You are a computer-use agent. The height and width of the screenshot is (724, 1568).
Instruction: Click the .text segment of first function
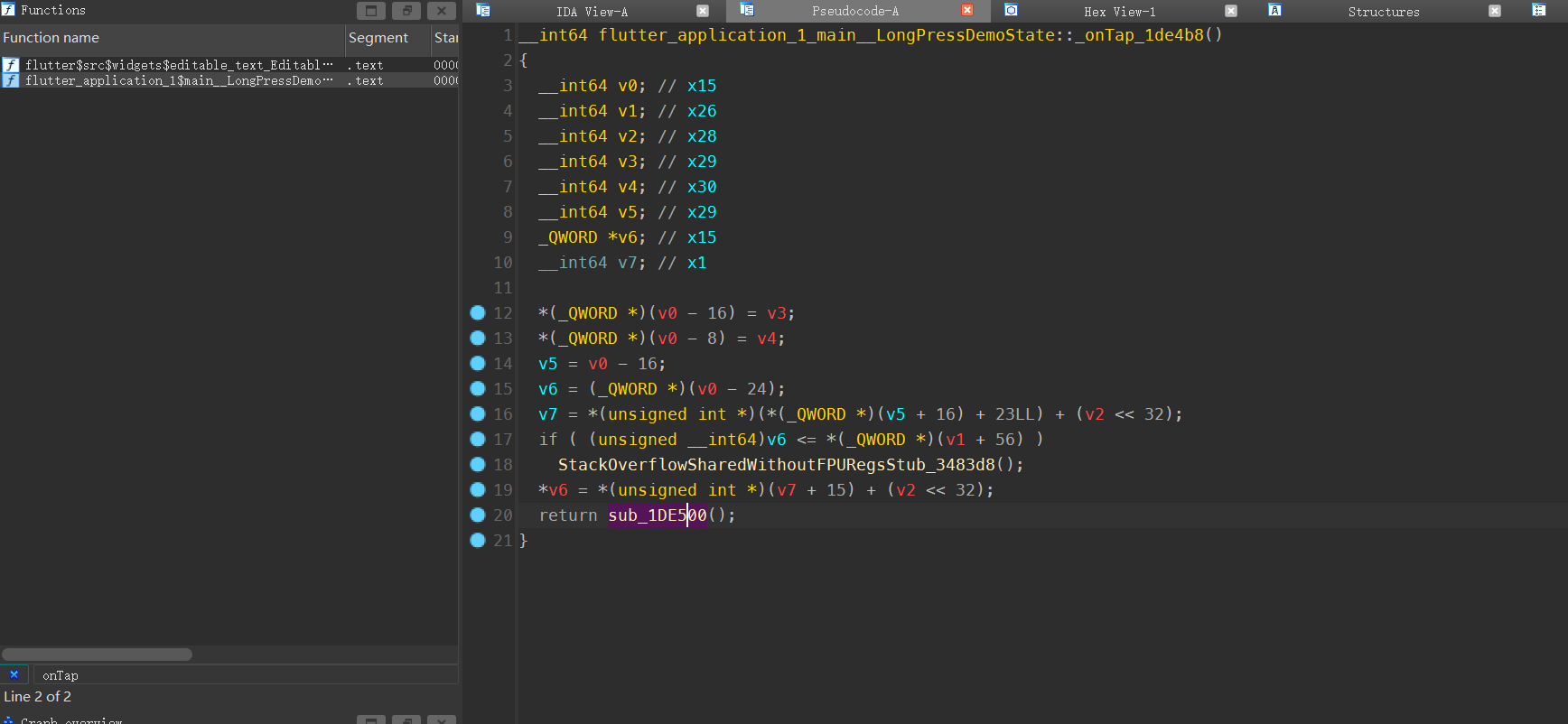tap(366, 65)
